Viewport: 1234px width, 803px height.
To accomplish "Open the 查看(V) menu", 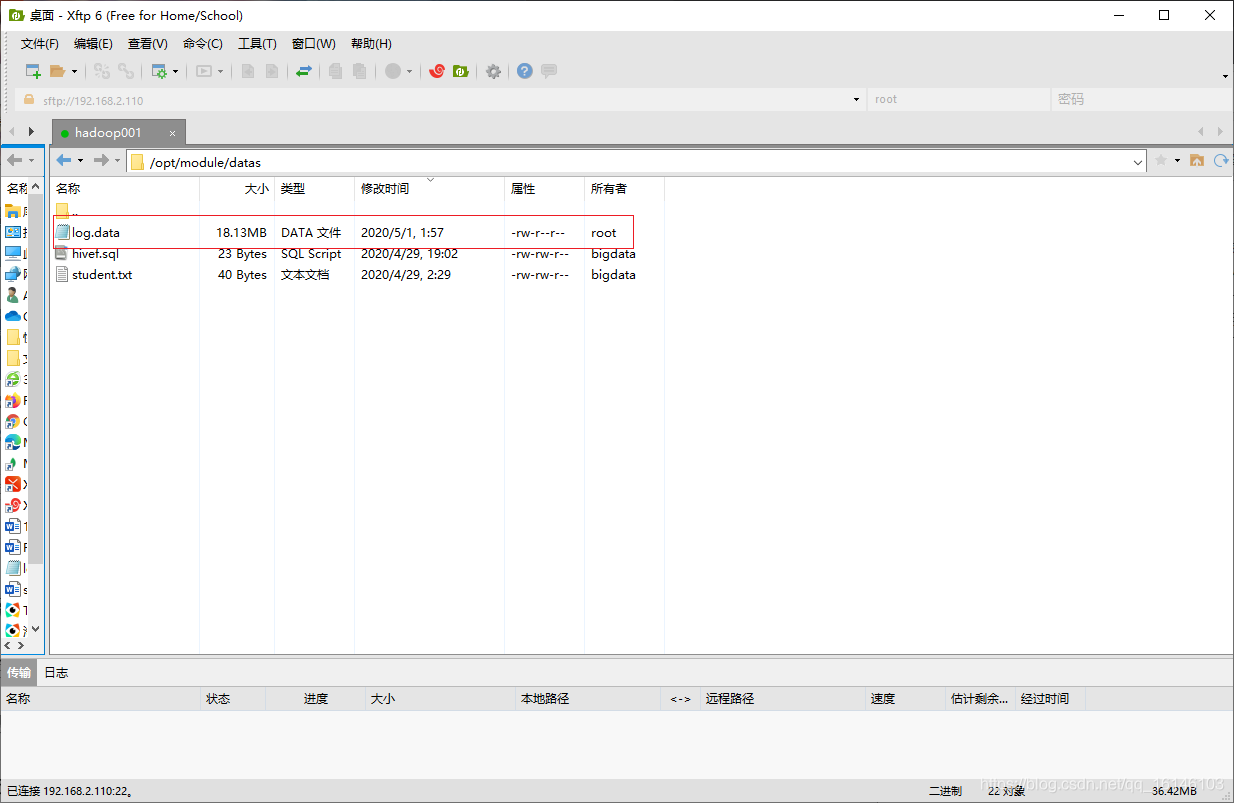I will 148,44.
